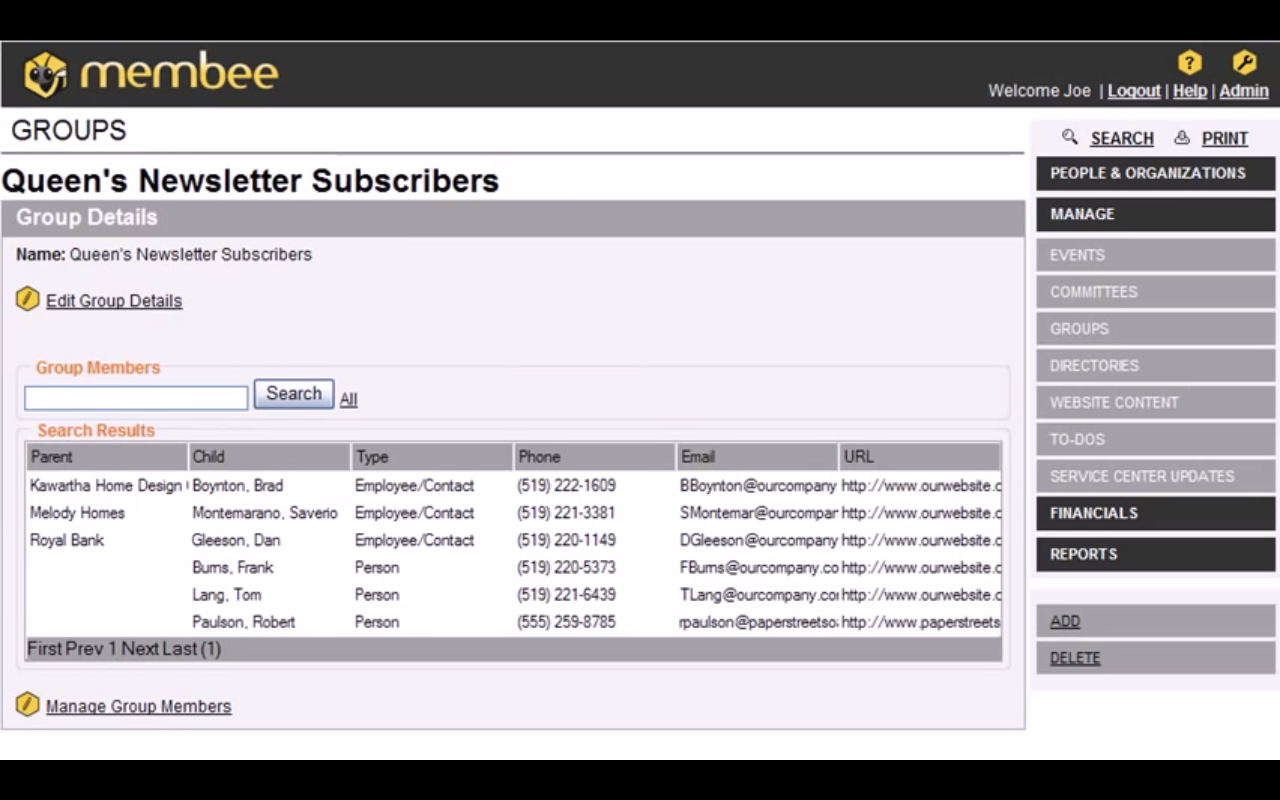The height and width of the screenshot is (800, 1280).
Task: Click the yellow hexagon question mark help icon
Action: click(x=1189, y=63)
